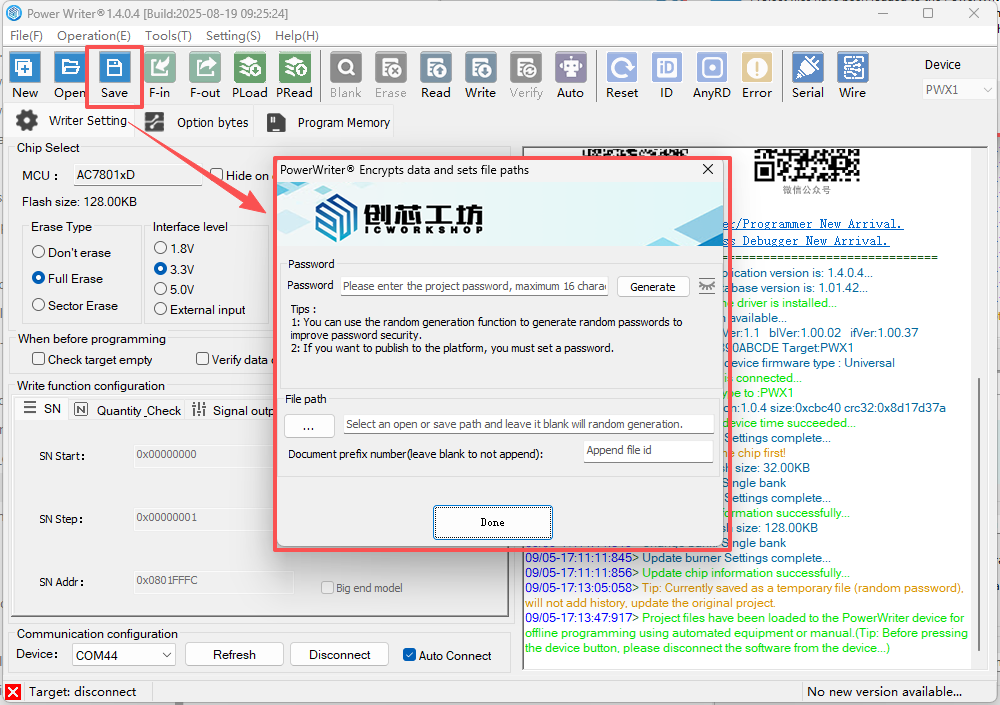Click the Disconnect button
Screen dimensions: 1000x705
[339, 655]
